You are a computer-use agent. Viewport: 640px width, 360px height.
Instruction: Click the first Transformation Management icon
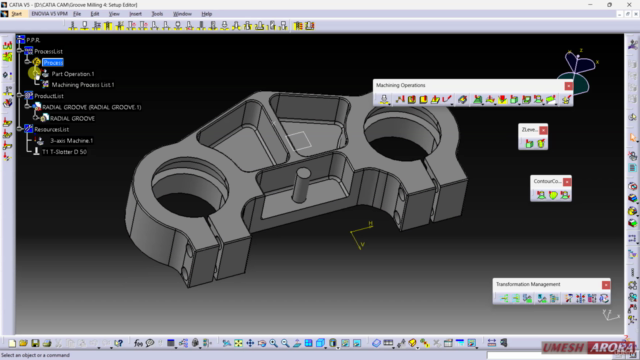(504, 298)
